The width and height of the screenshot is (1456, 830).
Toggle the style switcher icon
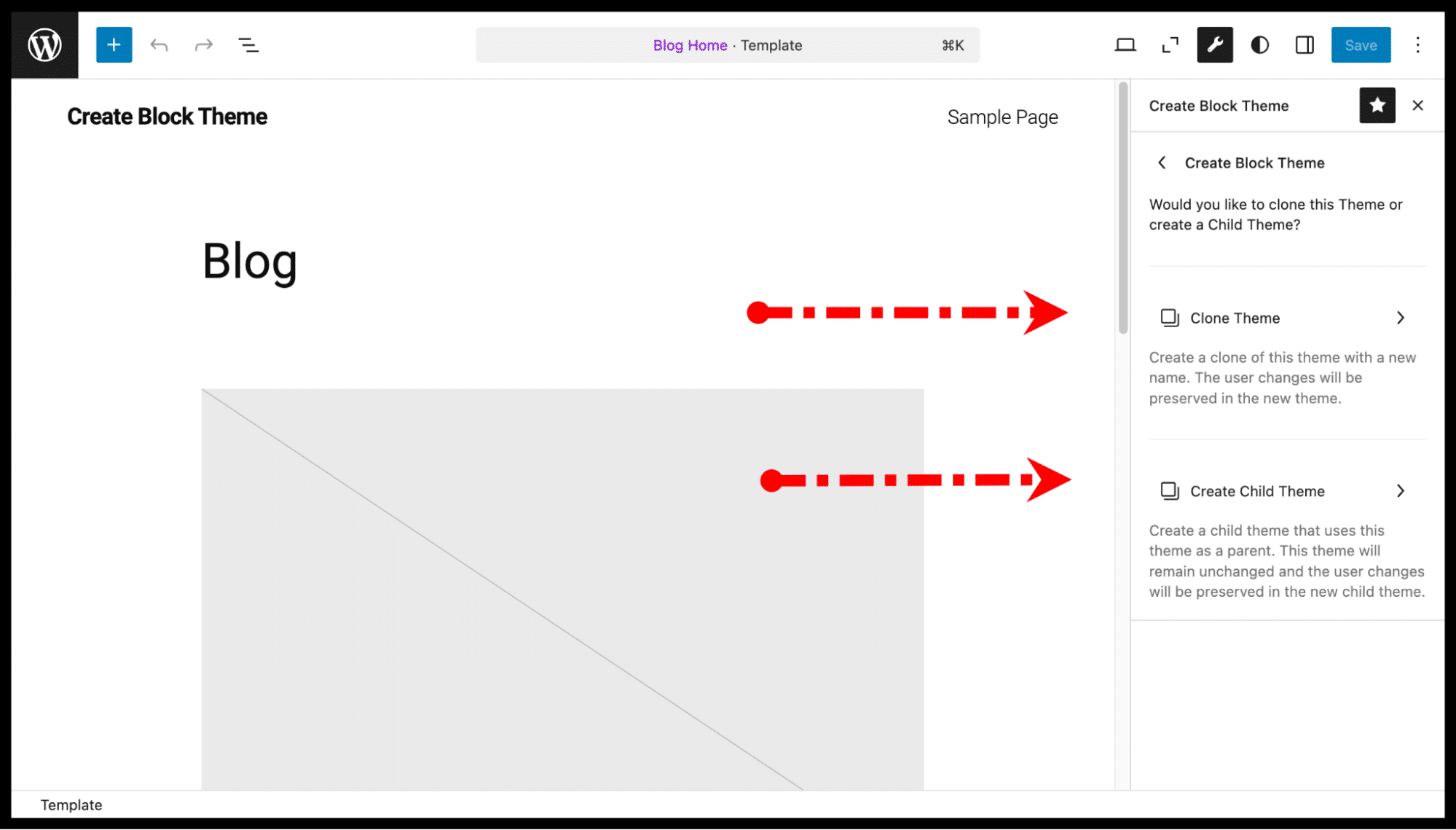pos(1259,44)
